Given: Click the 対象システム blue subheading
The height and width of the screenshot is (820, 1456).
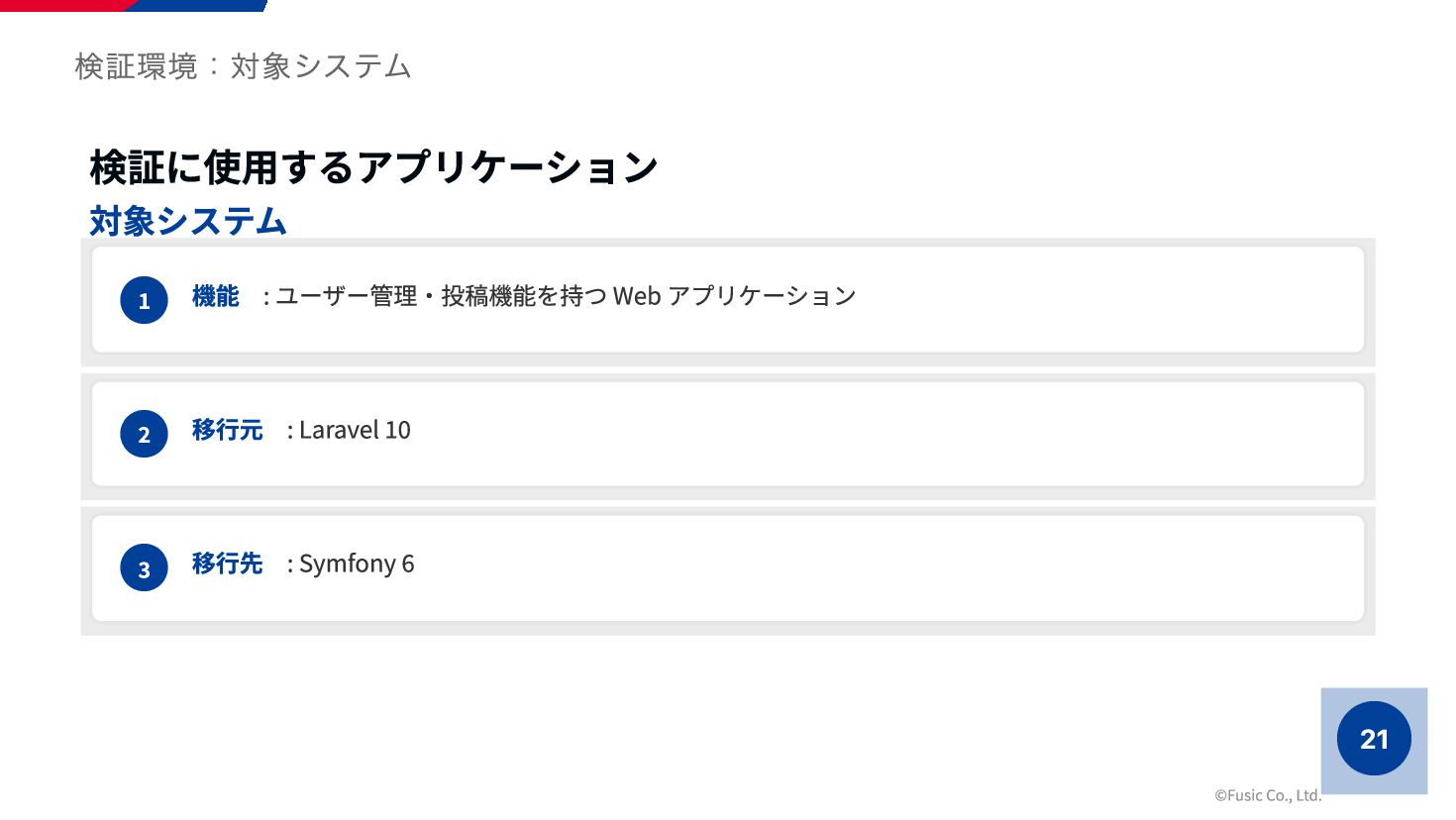Looking at the screenshot, I should (188, 220).
